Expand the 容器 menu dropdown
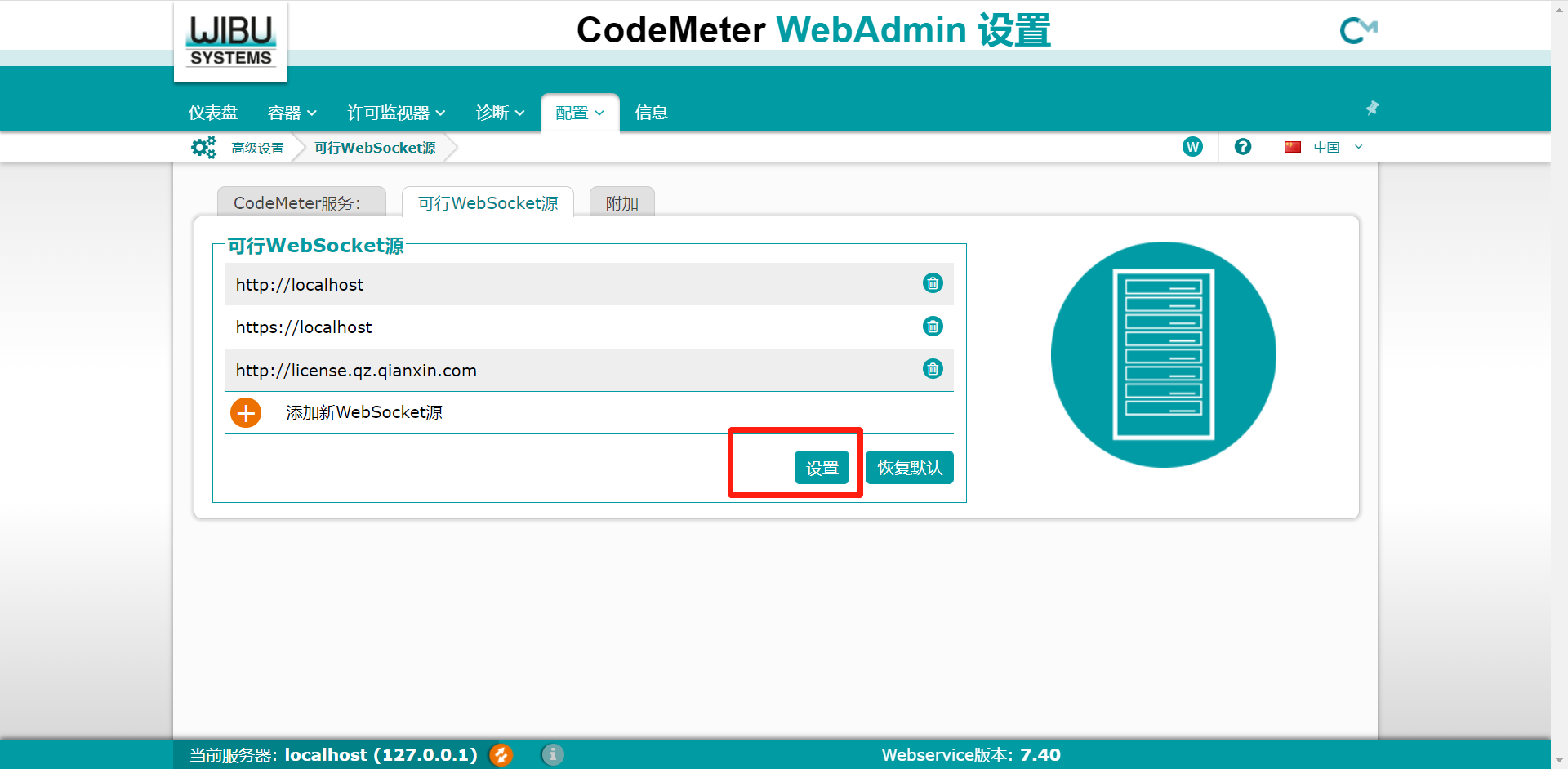The width and height of the screenshot is (1568, 769). tap(292, 113)
